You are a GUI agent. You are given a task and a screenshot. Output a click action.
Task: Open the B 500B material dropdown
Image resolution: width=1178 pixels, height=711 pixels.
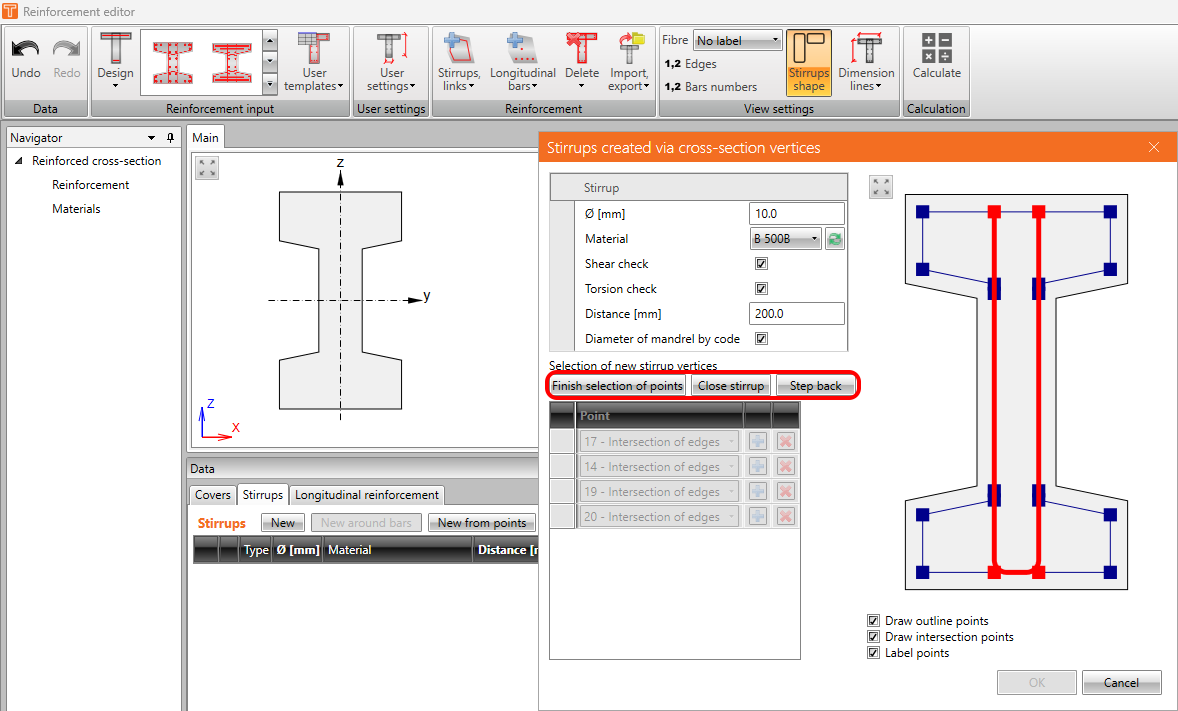coord(785,239)
